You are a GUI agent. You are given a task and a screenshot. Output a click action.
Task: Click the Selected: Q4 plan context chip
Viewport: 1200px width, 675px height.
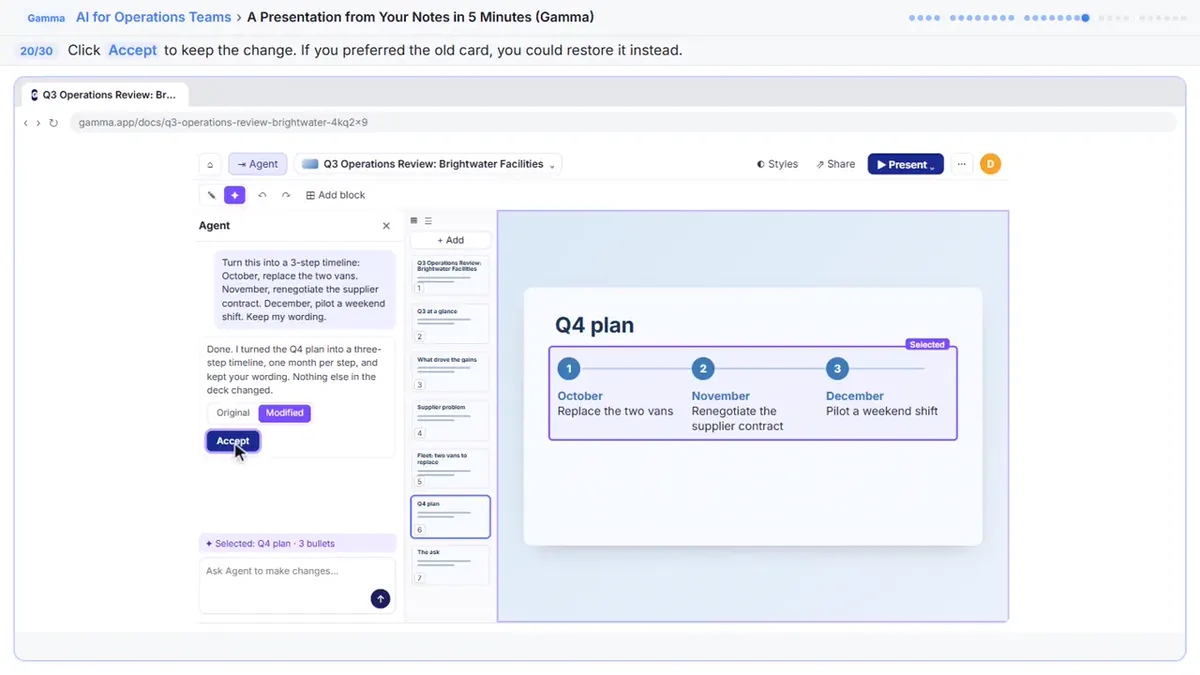click(x=298, y=544)
